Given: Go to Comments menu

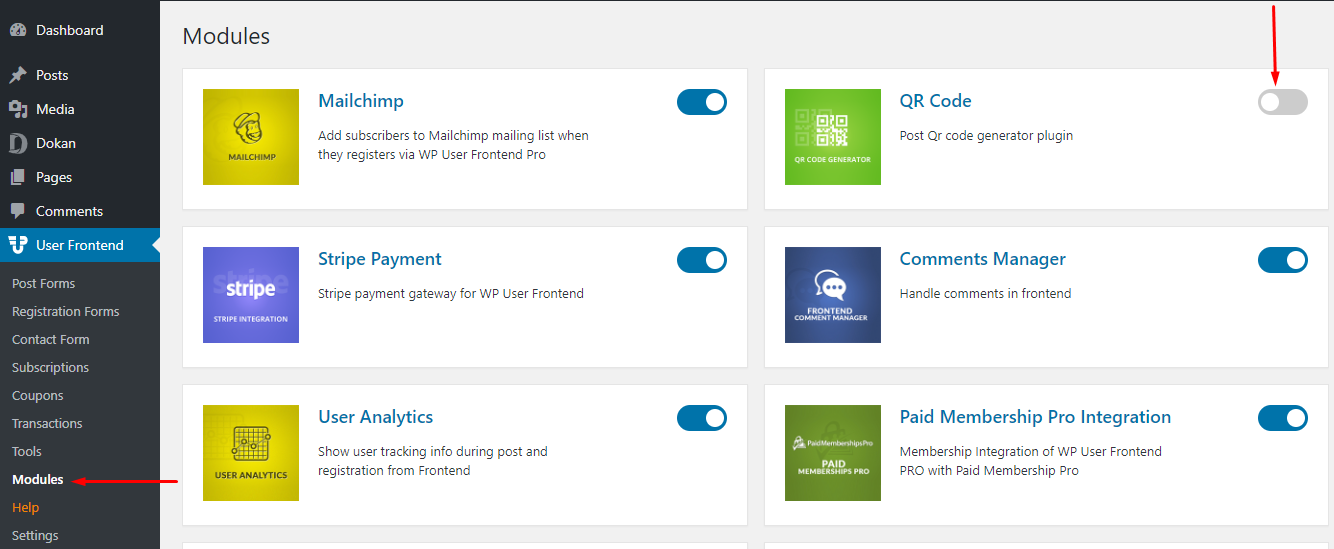Looking at the screenshot, I should [80, 211].
